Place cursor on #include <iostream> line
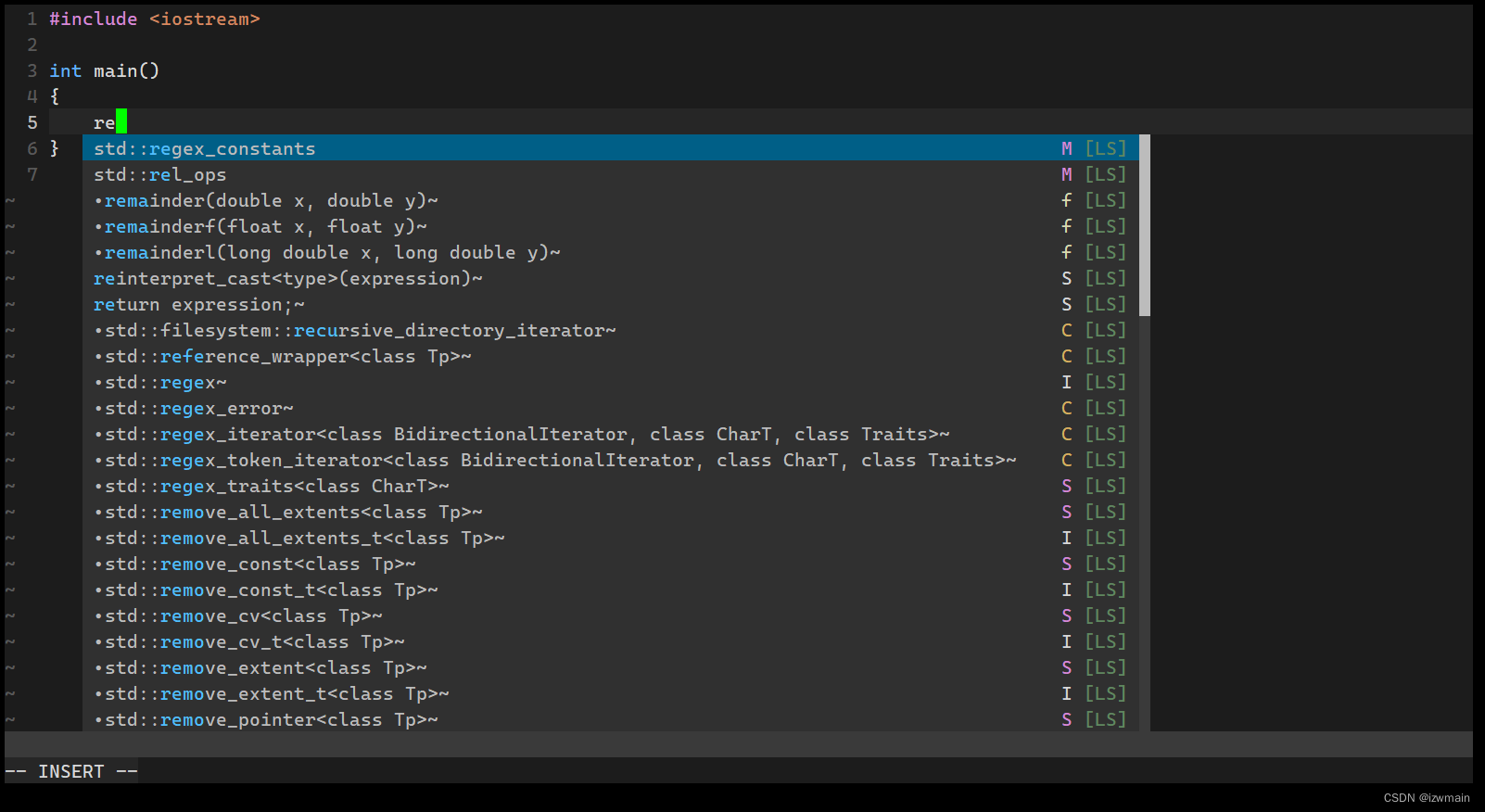 [155, 19]
